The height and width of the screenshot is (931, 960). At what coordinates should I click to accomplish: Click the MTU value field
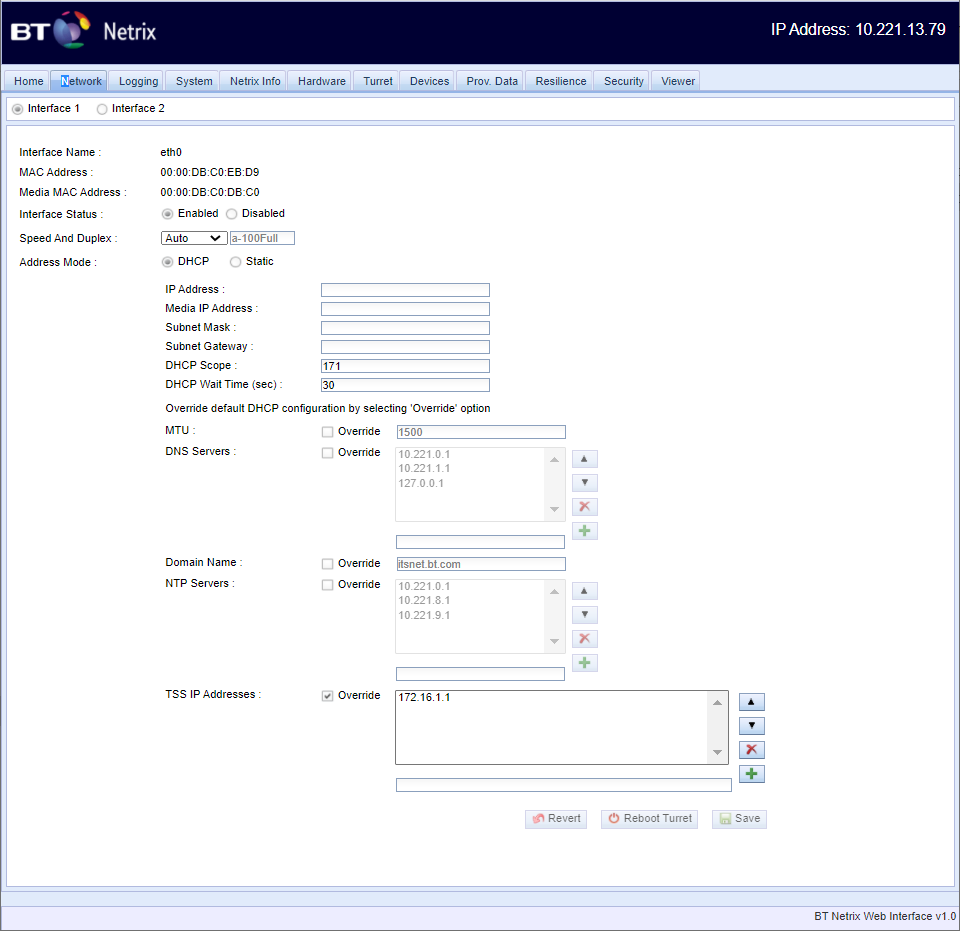(x=481, y=432)
